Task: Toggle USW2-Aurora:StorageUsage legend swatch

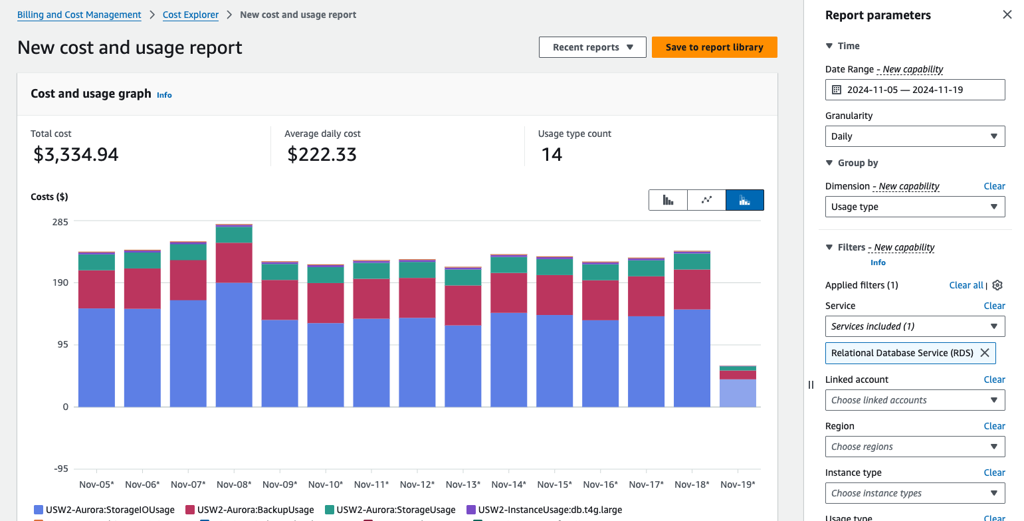Action: [x=328, y=510]
